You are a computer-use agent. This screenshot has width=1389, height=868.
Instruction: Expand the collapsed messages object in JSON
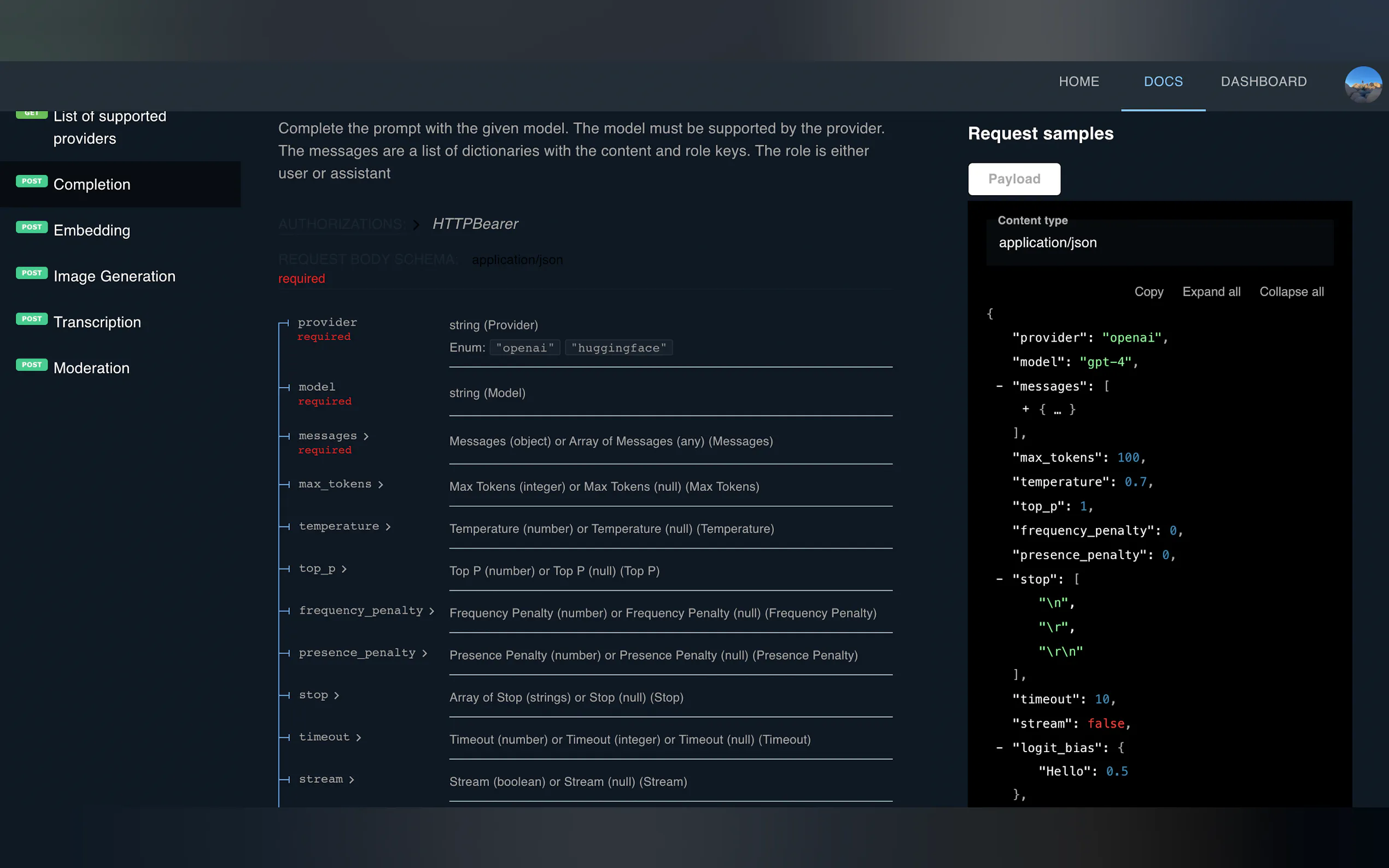tap(1025, 409)
